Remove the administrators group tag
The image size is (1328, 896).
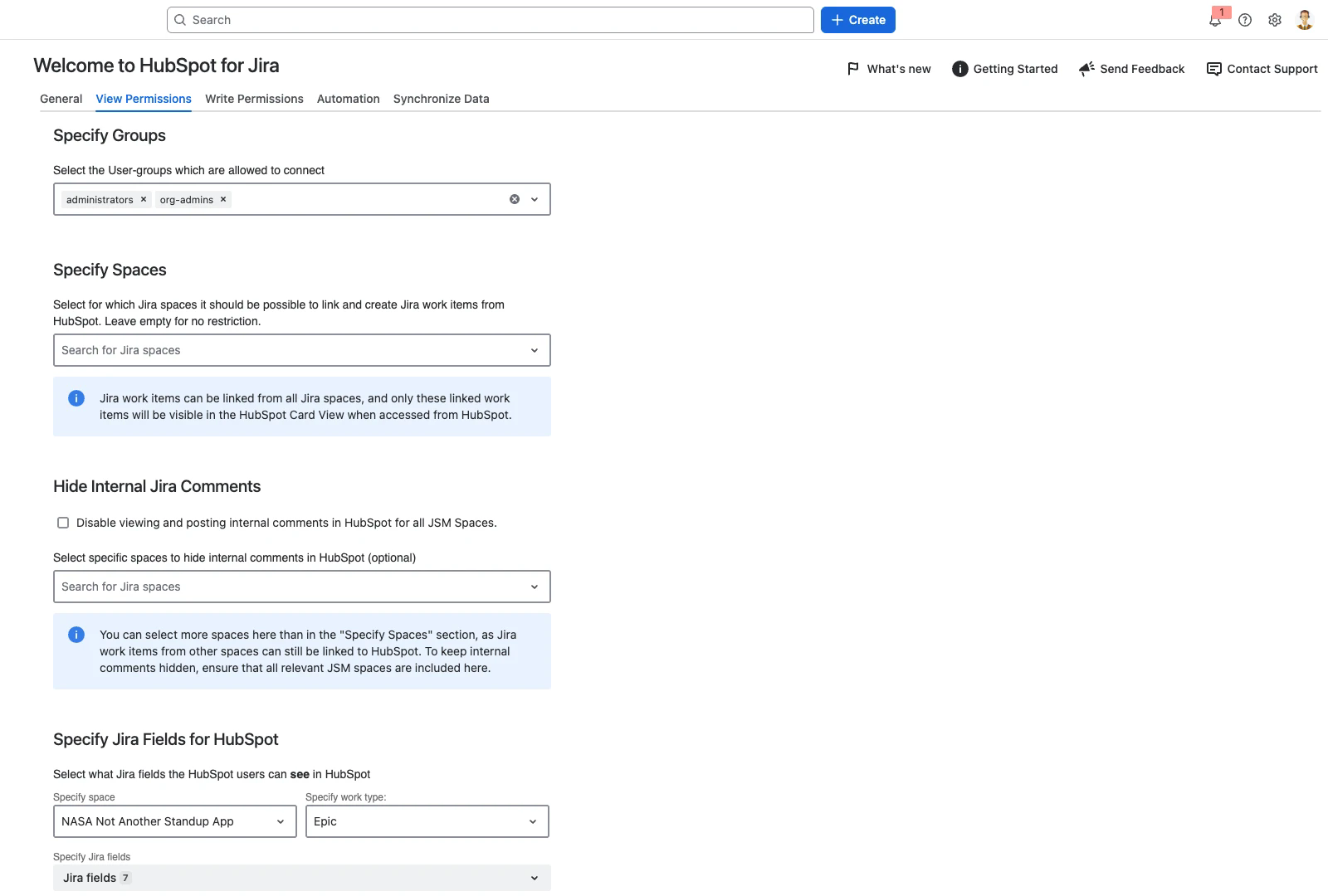(144, 199)
